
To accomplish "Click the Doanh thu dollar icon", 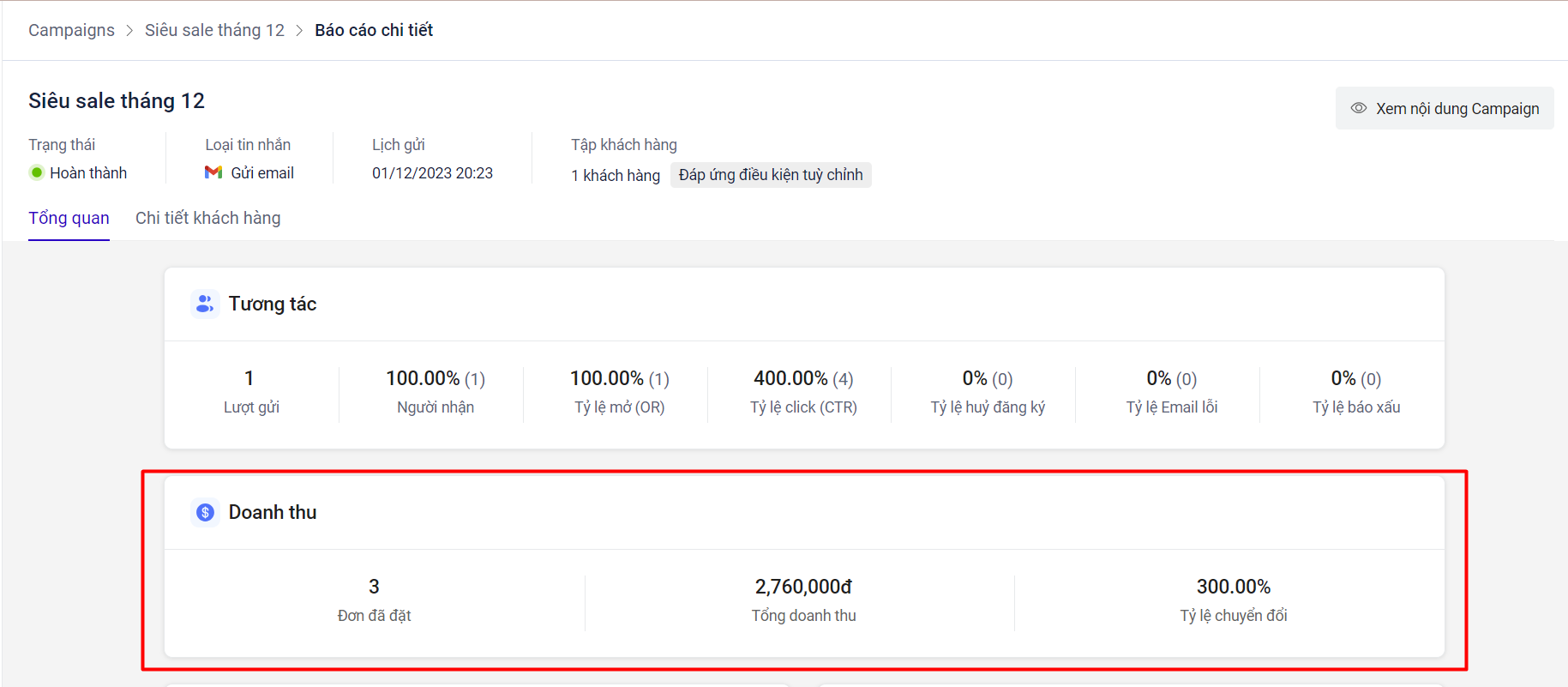I will 205,512.
